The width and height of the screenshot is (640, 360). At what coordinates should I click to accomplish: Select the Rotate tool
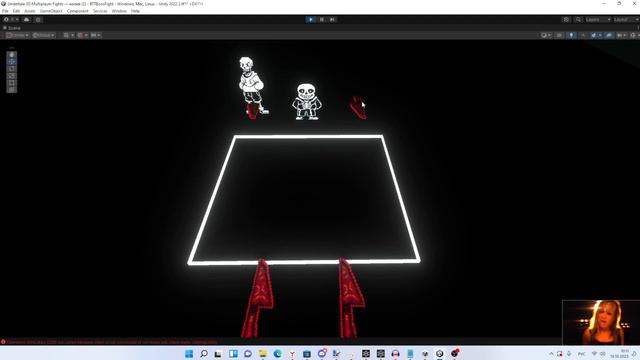[12, 69]
